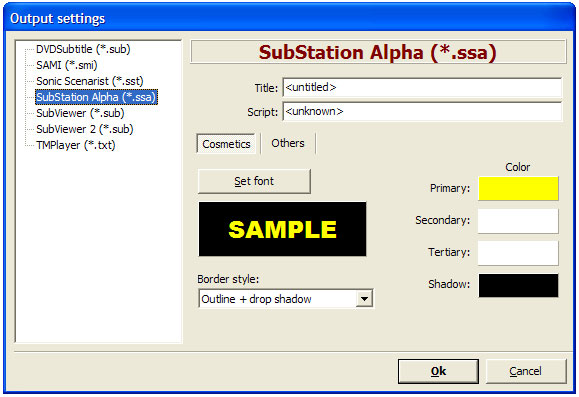Change the Tertiary color swatch
Screen dimensions: 579x397
pos(518,253)
